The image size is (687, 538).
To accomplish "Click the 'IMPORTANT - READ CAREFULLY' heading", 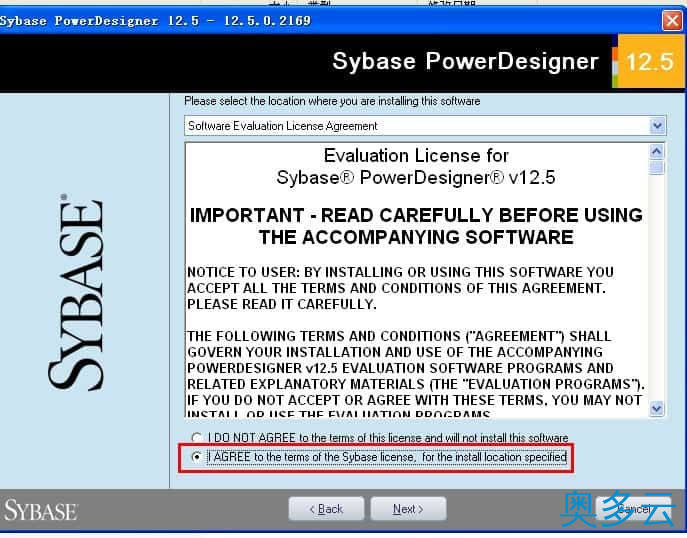I will pos(416,226).
